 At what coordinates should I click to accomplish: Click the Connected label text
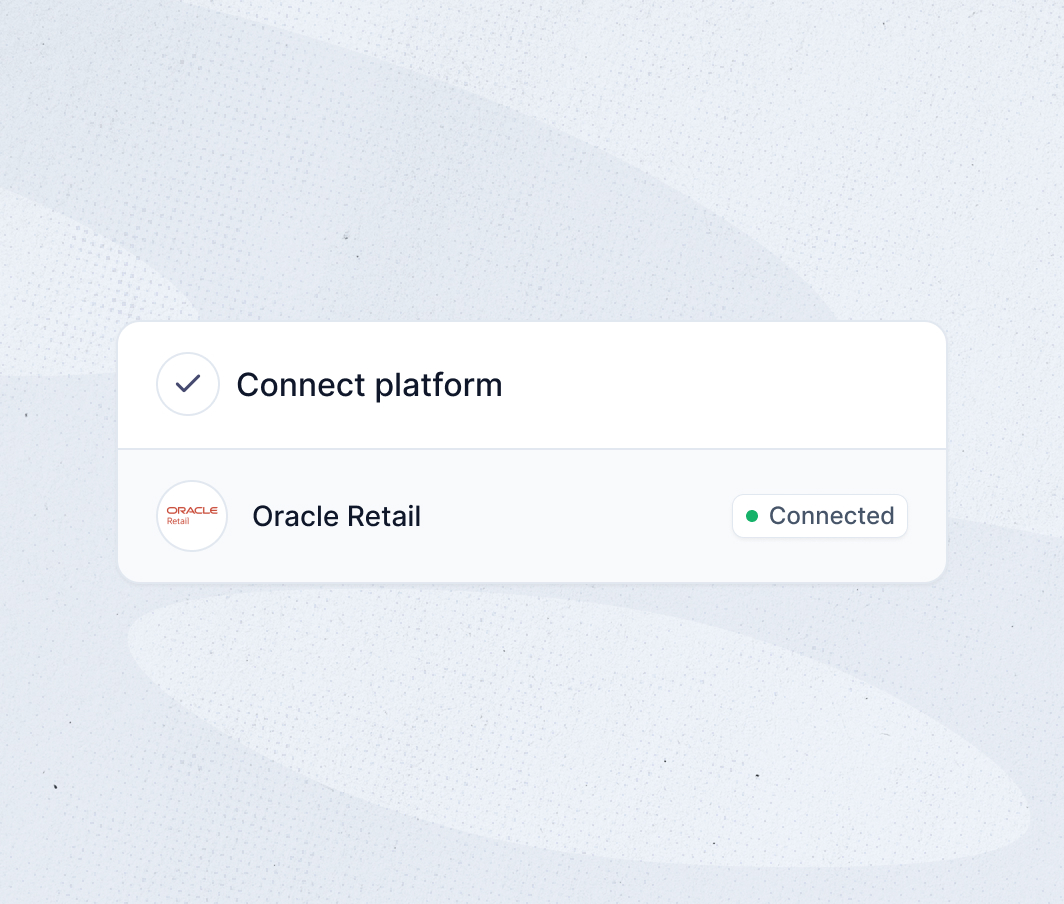pyautogui.click(x=831, y=516)
